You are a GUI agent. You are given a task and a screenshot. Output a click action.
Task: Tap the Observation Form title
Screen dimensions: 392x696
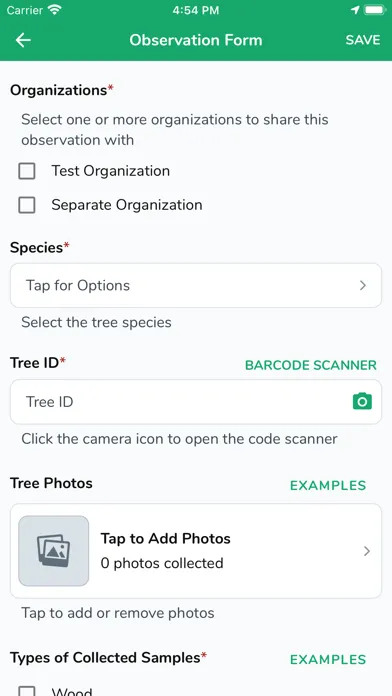[x=196, y=40]
